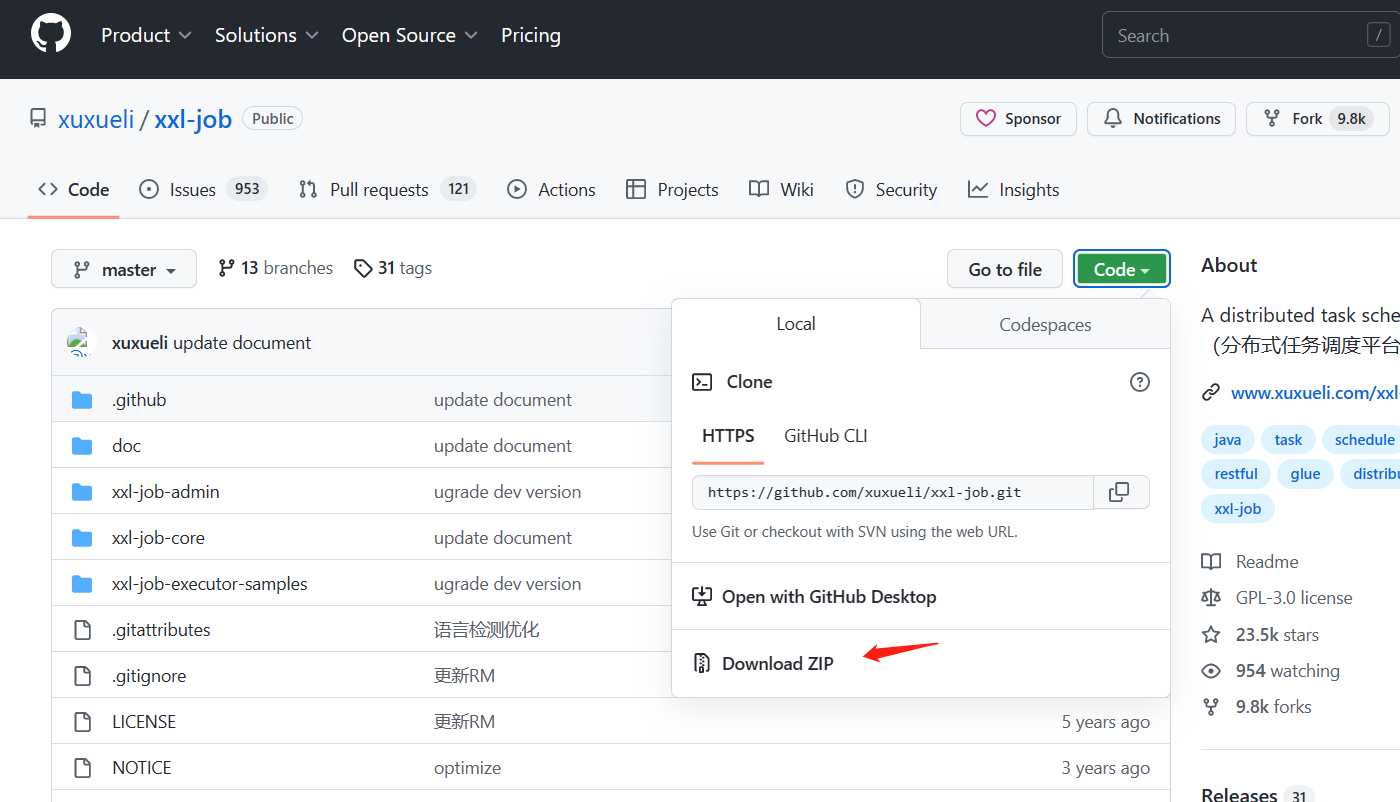The width and height of the screenshot is (1400, 802).
Task: Expand the Solutions dropdown menu
Action: [267, 35]
